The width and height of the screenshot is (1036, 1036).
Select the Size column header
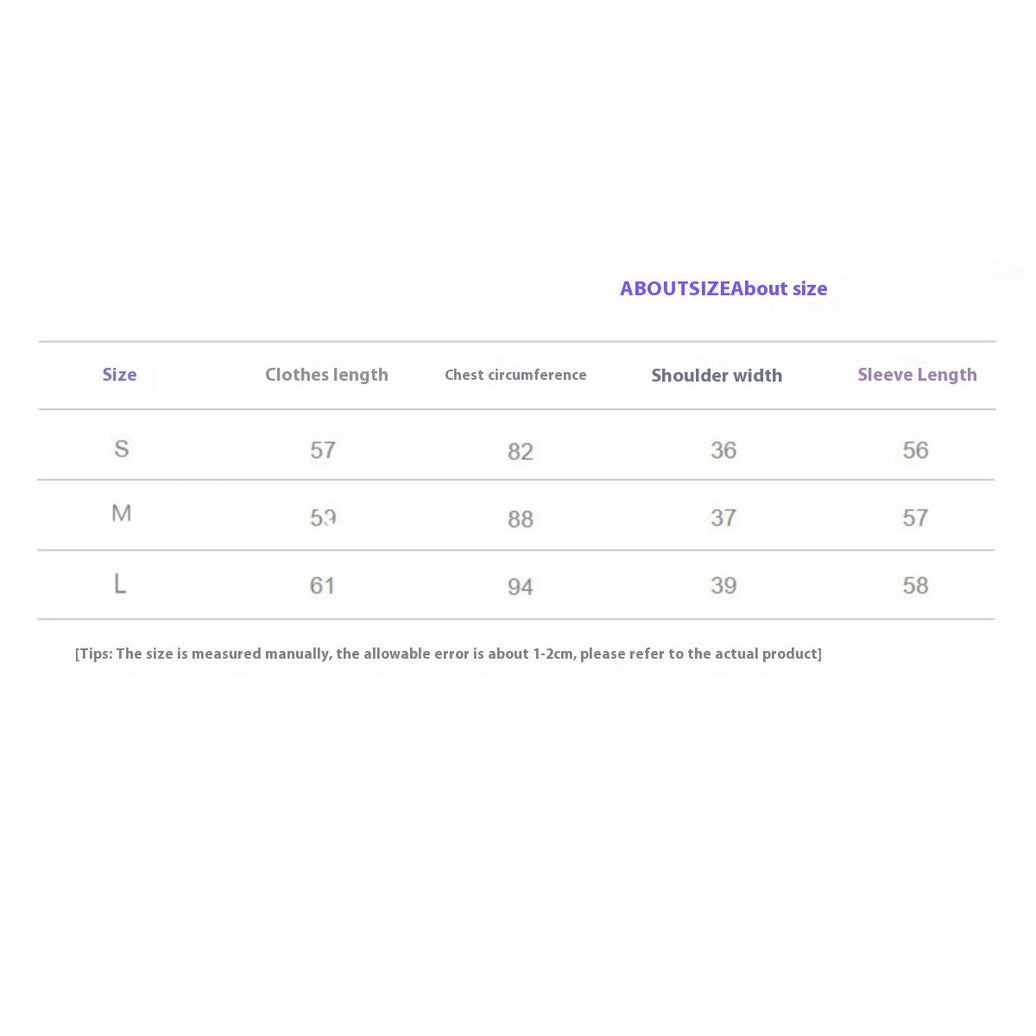[120, 375]
